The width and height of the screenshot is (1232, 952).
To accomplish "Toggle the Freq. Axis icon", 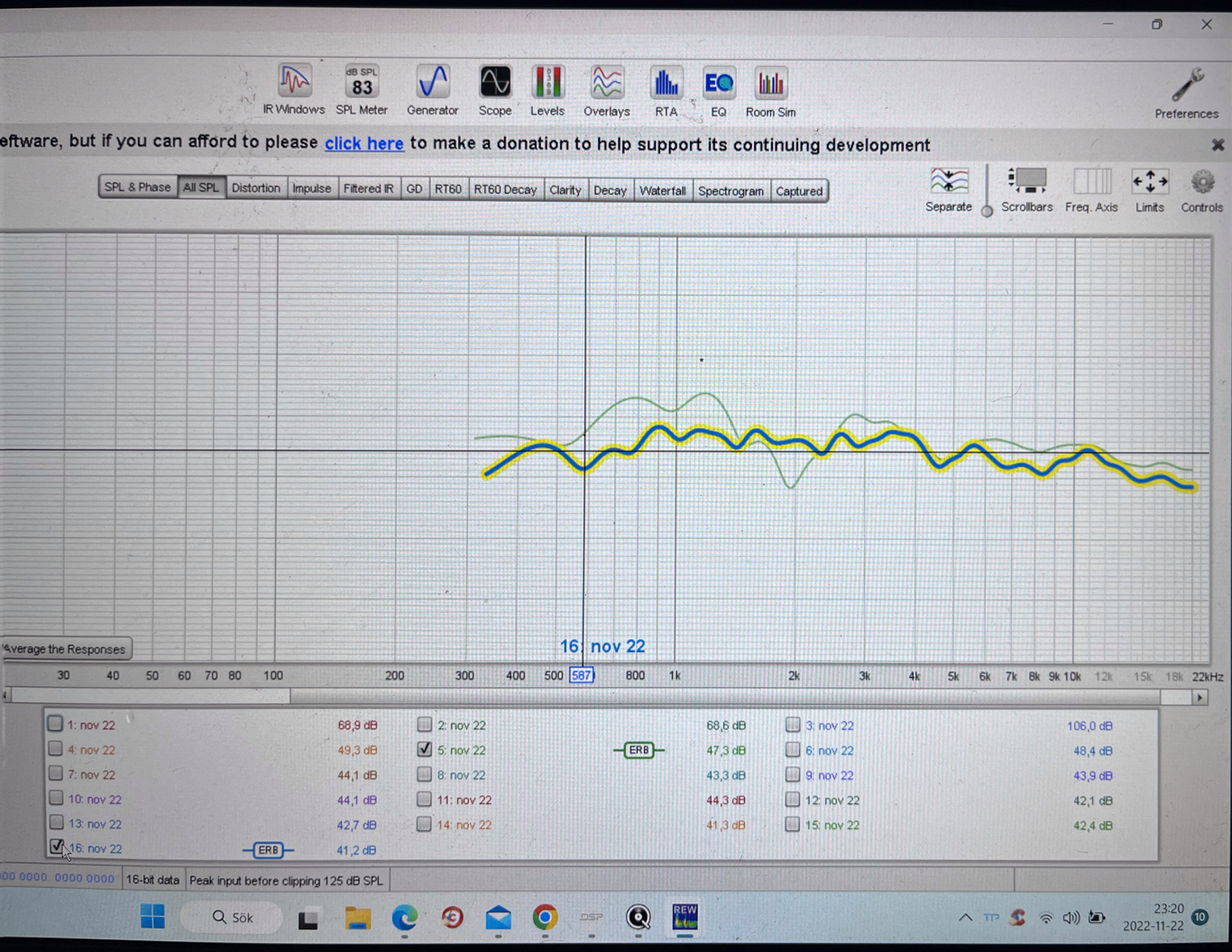I will point(1091,189).
